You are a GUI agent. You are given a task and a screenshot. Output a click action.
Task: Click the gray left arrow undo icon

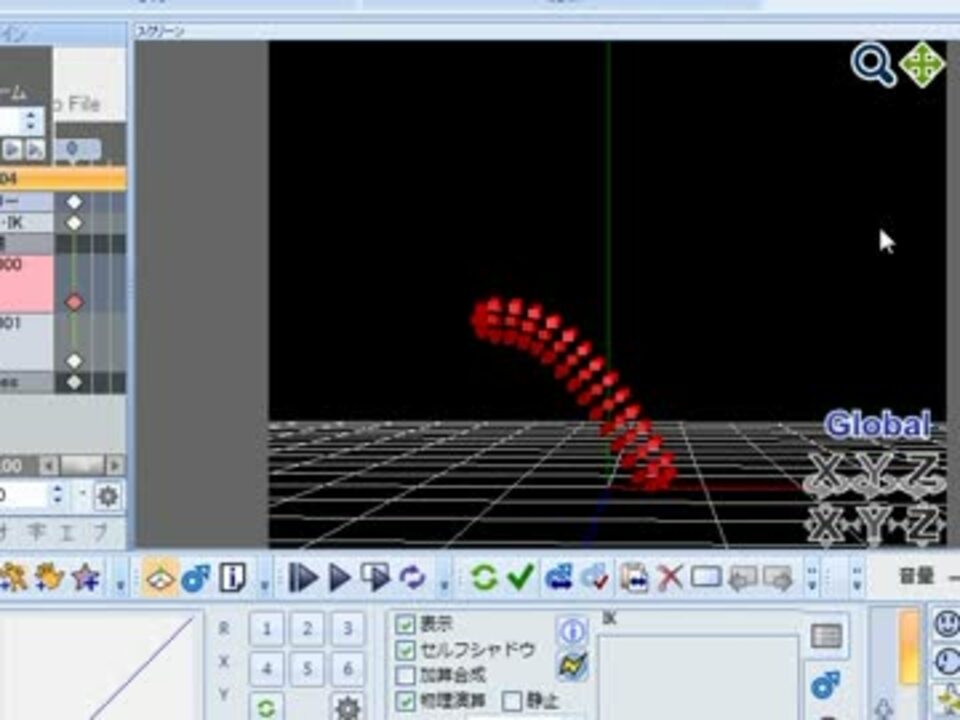pyautogui.click(x=743, y=577)
